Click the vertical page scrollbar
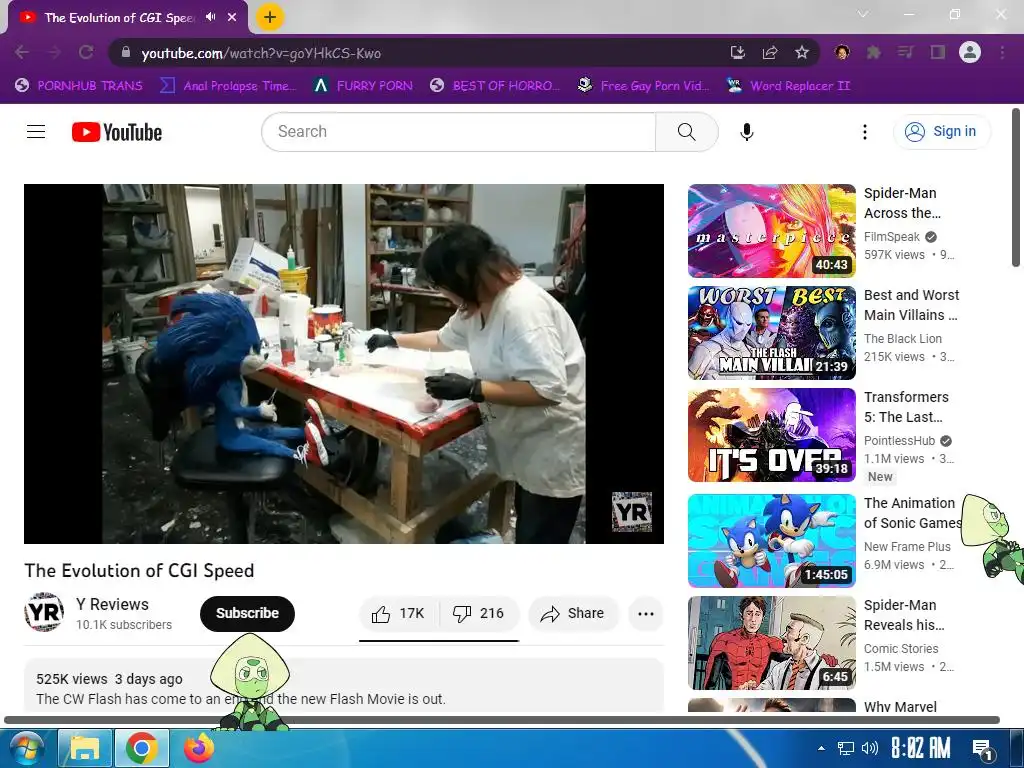Screen dimensions: 1024x768 tap(1016, 187)
